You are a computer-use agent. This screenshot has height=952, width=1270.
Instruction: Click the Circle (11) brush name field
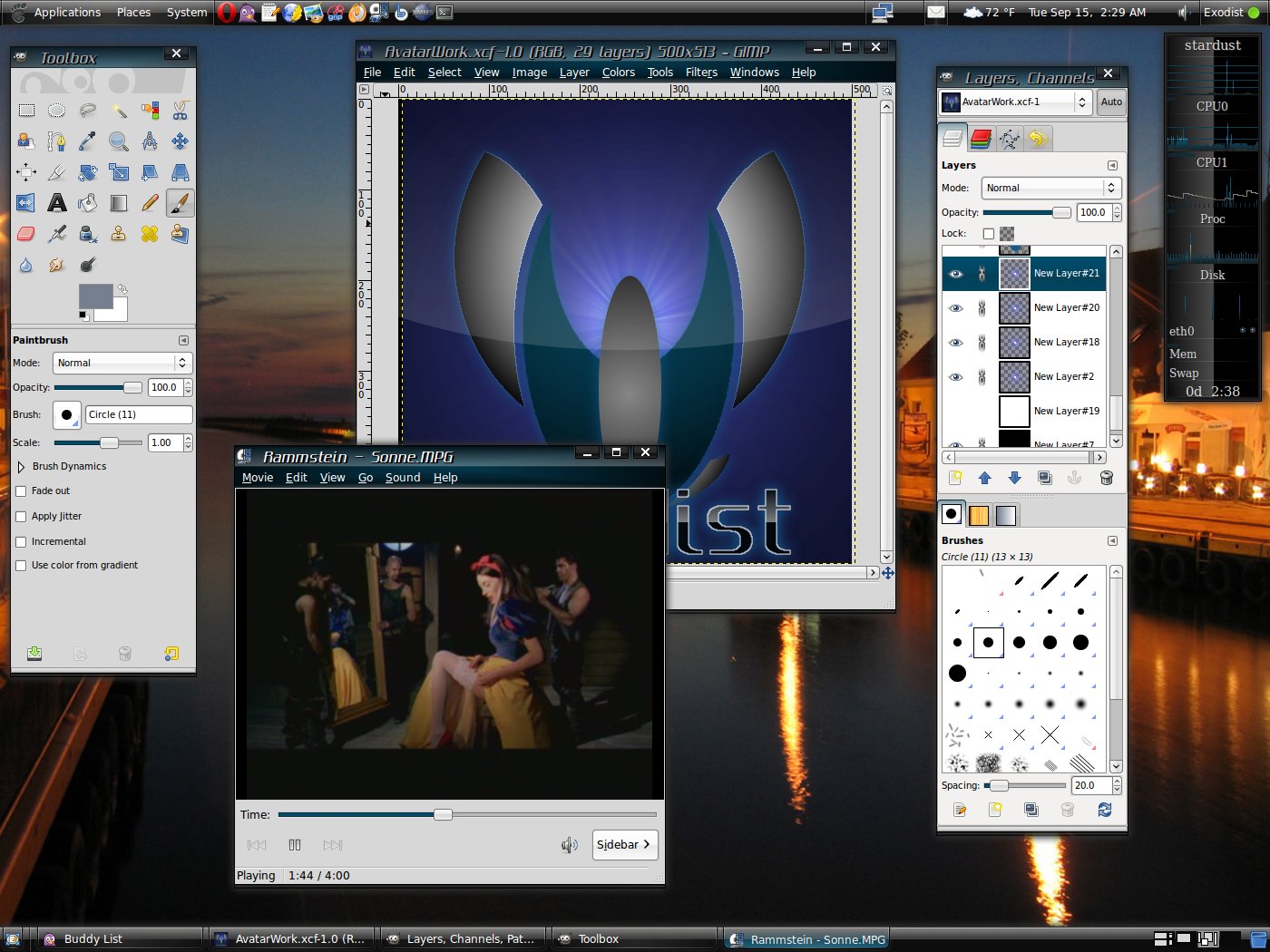[139, 415]
